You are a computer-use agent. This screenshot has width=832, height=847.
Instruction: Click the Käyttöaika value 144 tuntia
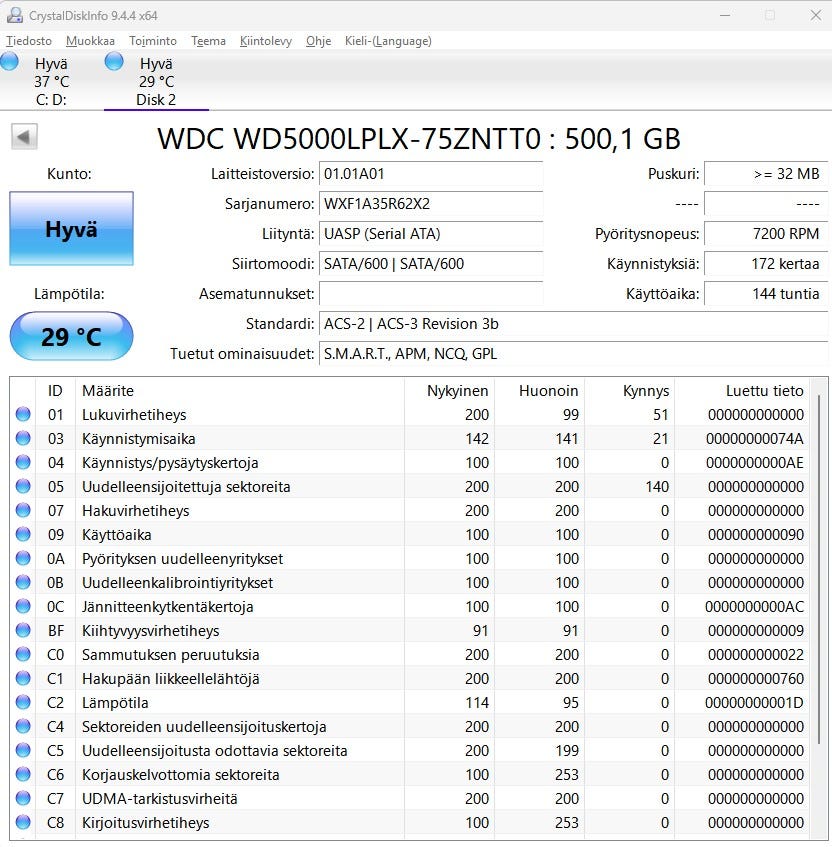(x=766, y=294)
